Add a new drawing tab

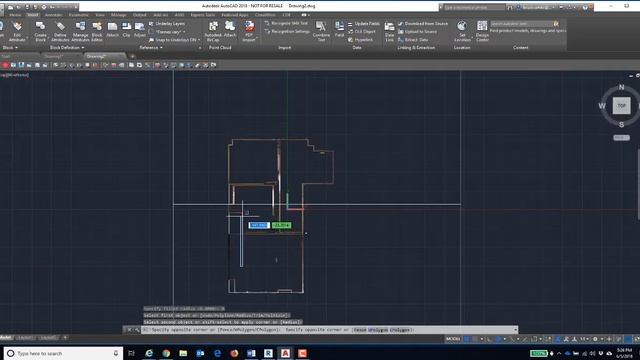[132, 56]
